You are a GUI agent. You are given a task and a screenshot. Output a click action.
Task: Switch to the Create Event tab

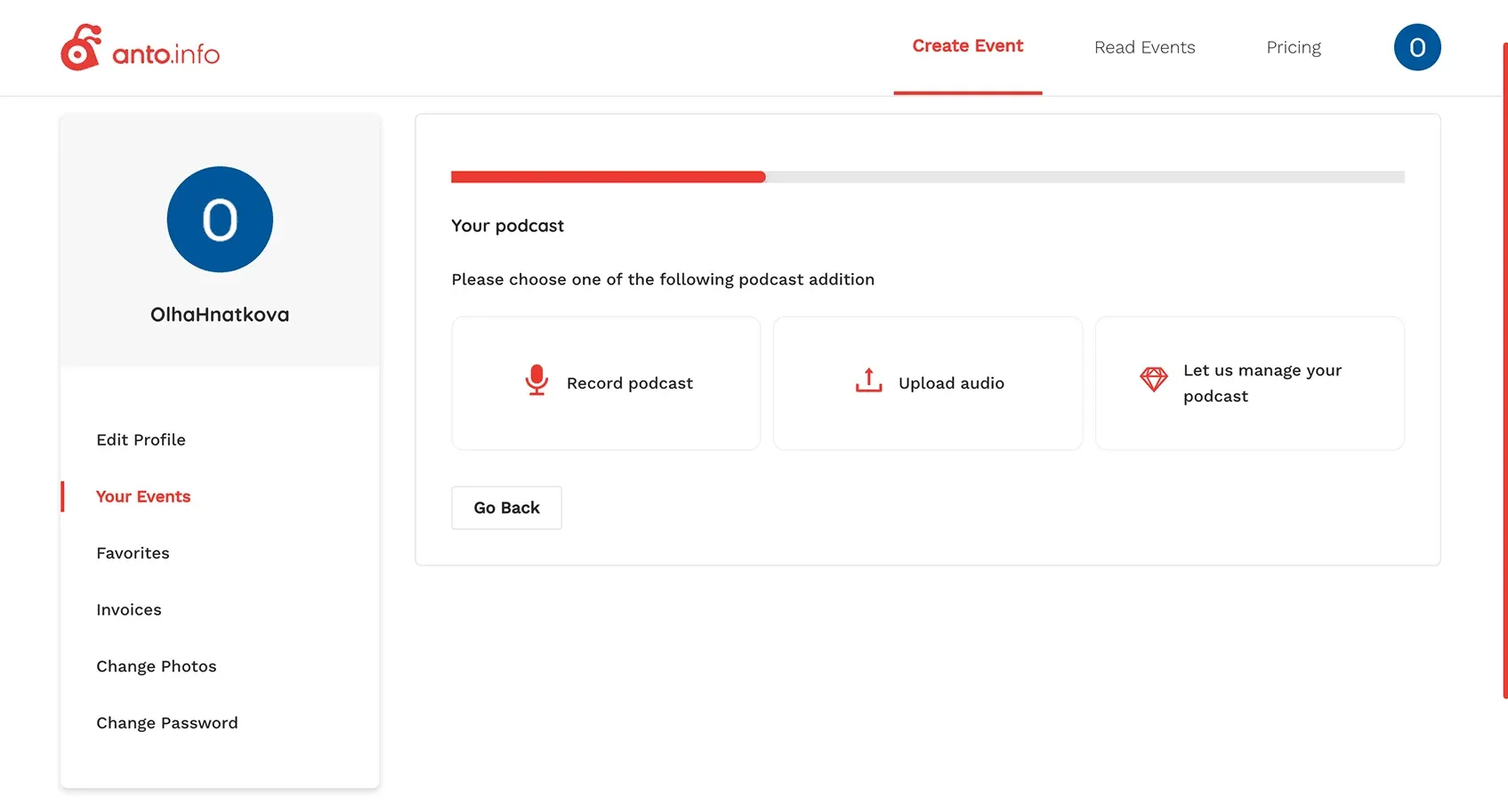967,46
